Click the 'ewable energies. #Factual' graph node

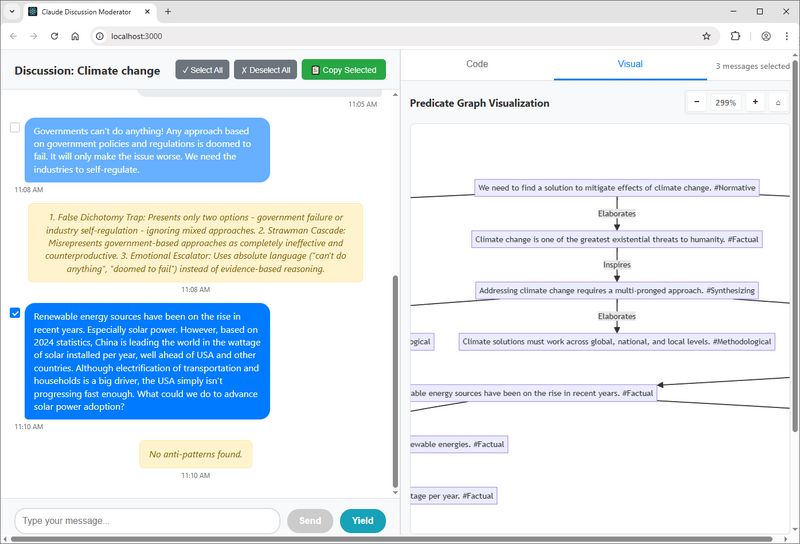tap(459, 444)
